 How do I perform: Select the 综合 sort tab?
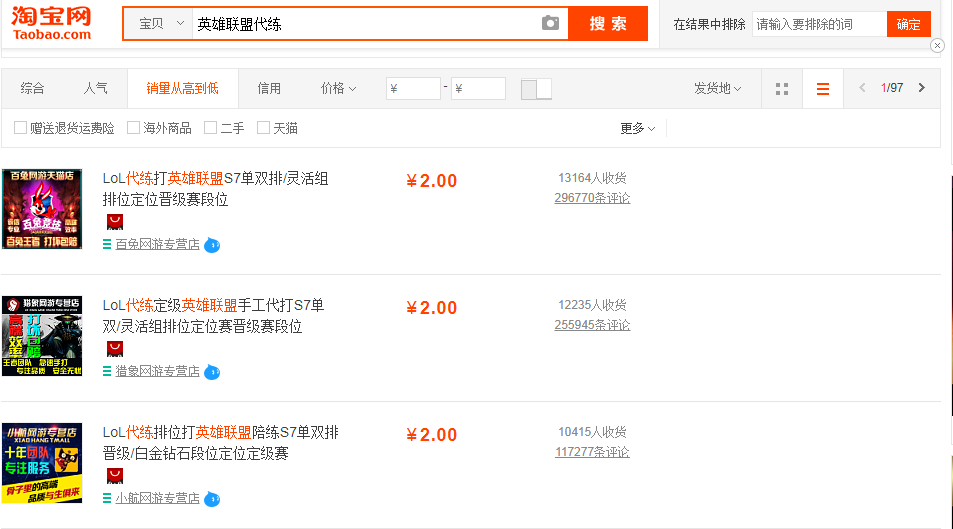pos(32,89)
